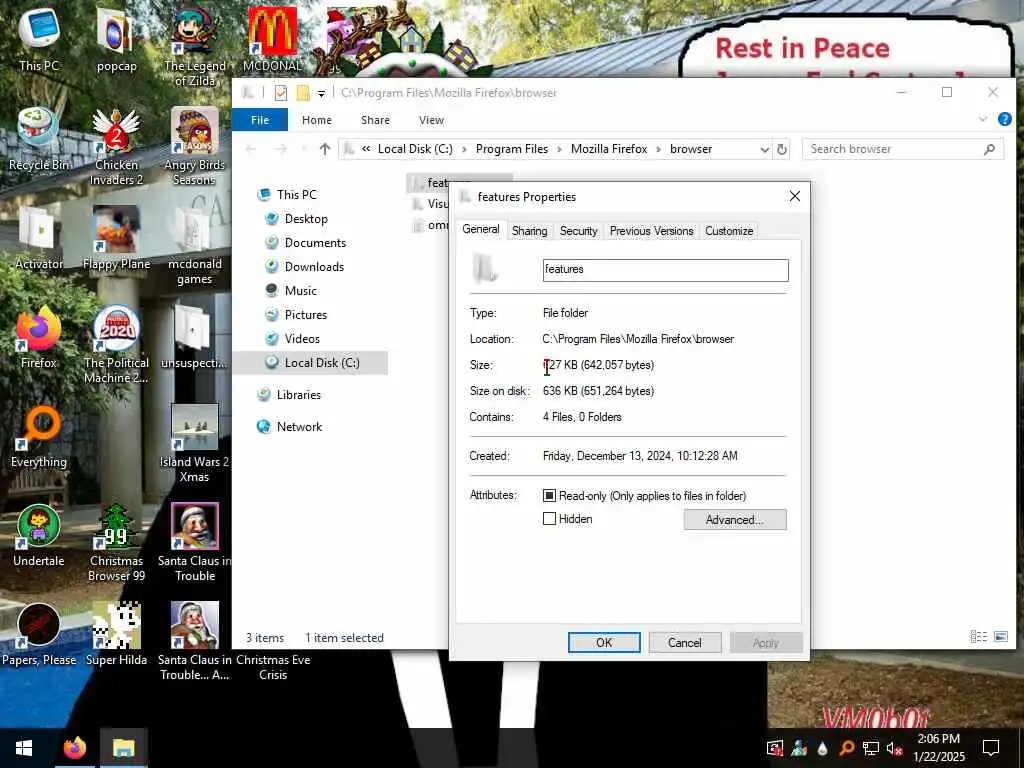
Task: Click the Search browser box
Action: click(x=903, y=150)
